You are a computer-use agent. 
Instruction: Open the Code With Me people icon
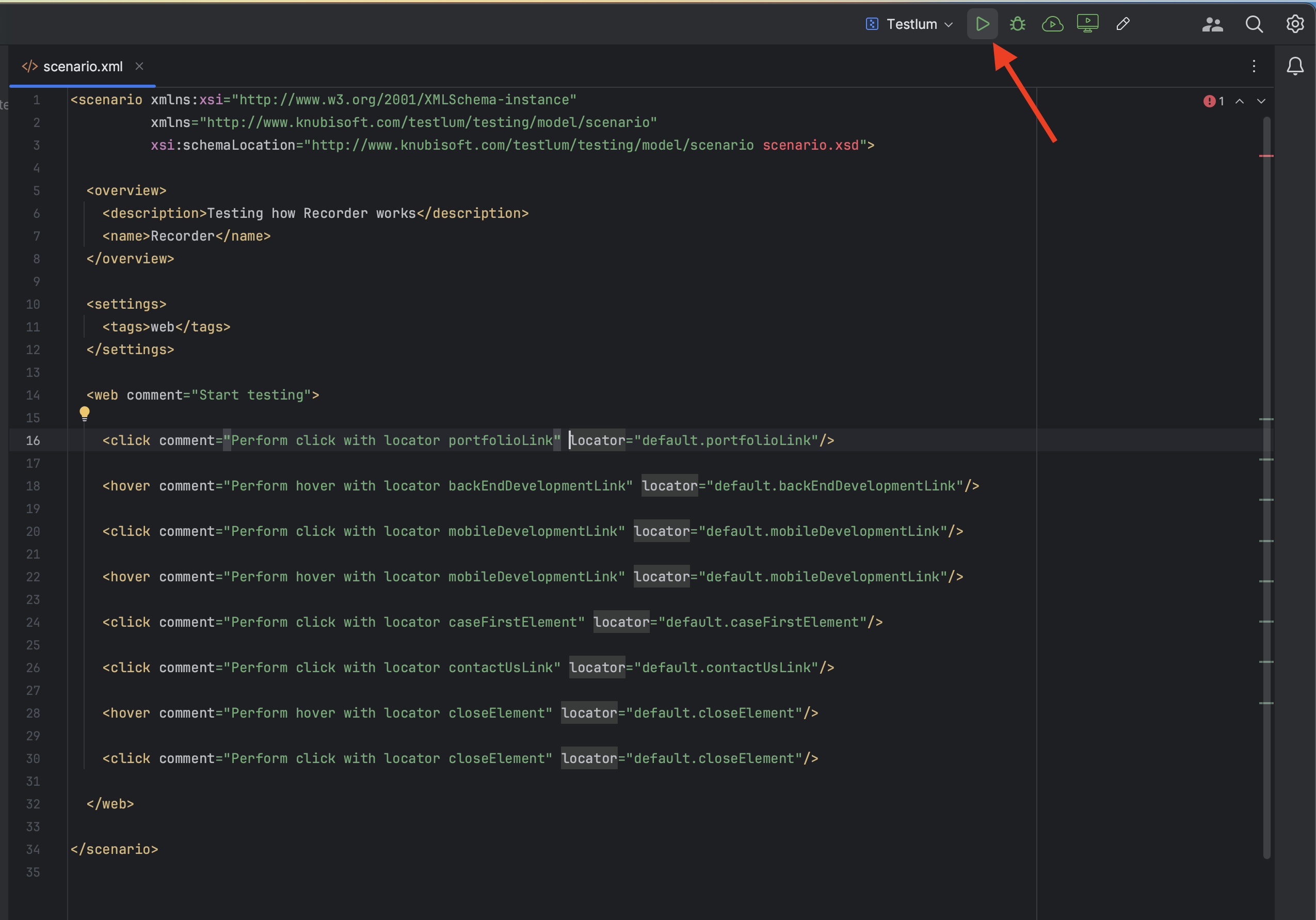pyautogui.click(x=1212, y=24)
